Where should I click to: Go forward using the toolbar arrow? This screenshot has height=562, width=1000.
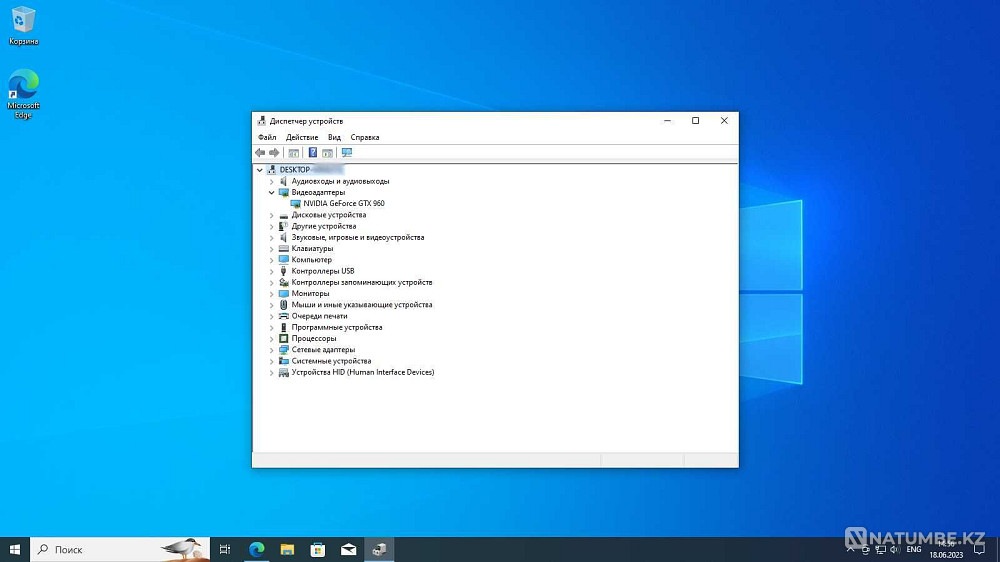tap(274, 153)
